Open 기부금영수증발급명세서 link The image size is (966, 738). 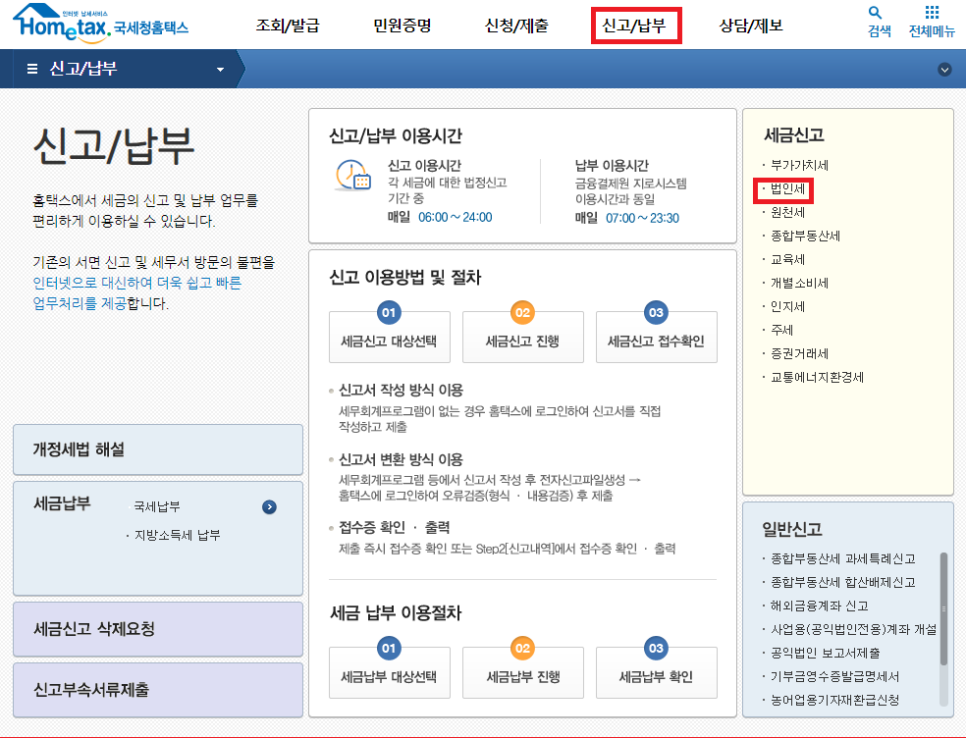click(835, 676)
